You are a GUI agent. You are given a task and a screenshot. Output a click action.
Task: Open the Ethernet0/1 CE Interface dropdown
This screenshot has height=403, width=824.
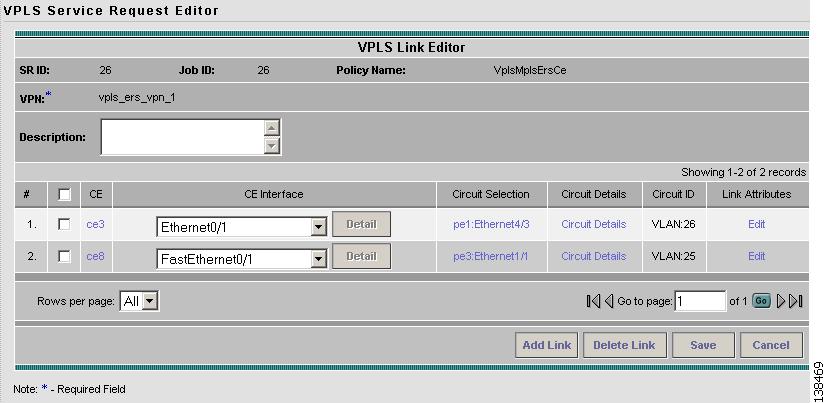(318, 228)
